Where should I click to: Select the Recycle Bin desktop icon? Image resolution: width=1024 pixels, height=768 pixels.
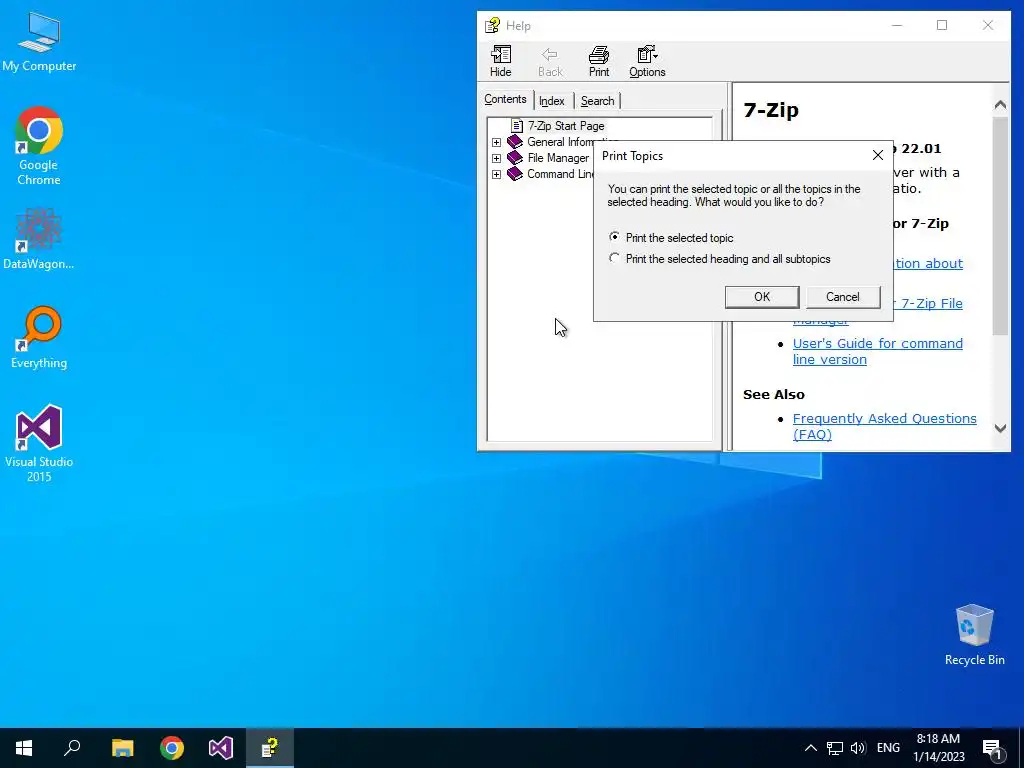coord(974,635)
